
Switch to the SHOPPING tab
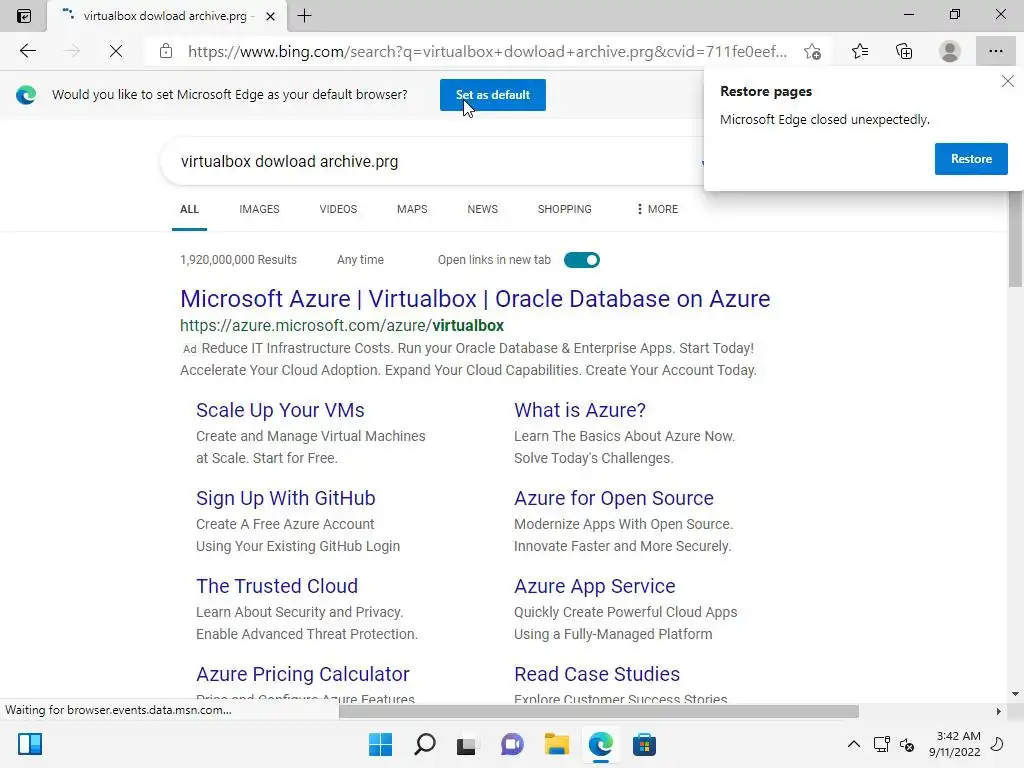coord(564,209)
